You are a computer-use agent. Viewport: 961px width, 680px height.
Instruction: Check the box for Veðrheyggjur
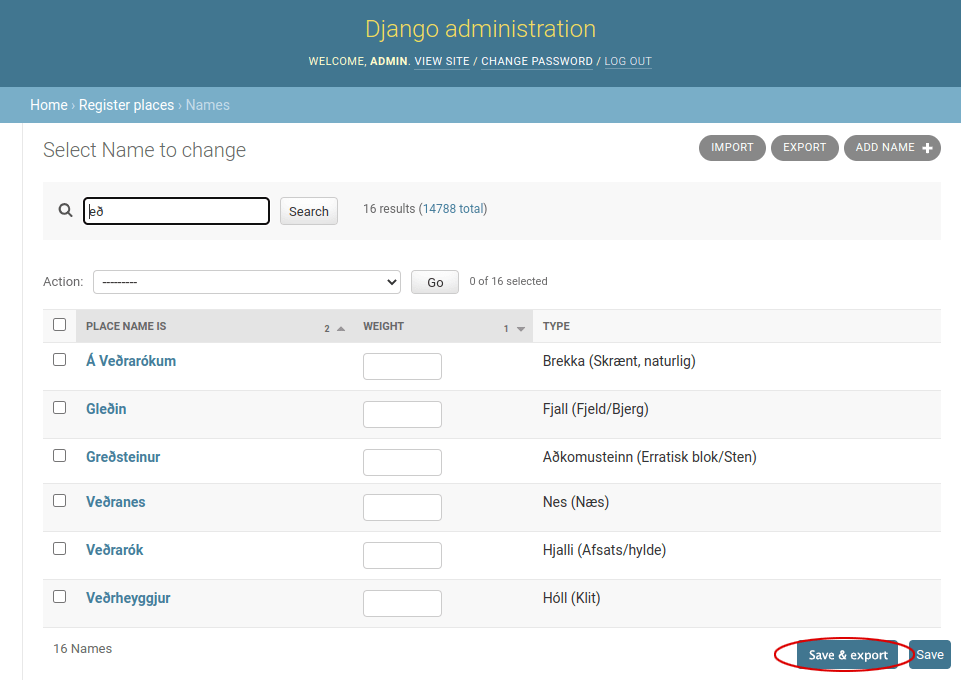(59, 597)
